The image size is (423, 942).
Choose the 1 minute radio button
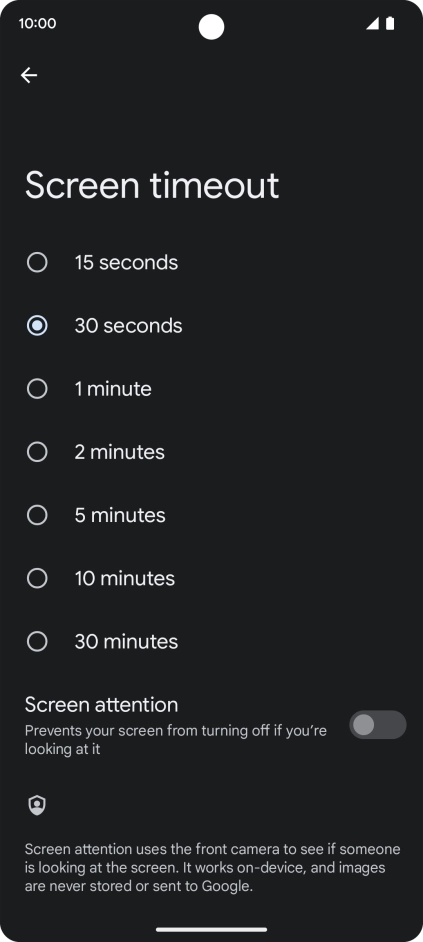(37, 389)
